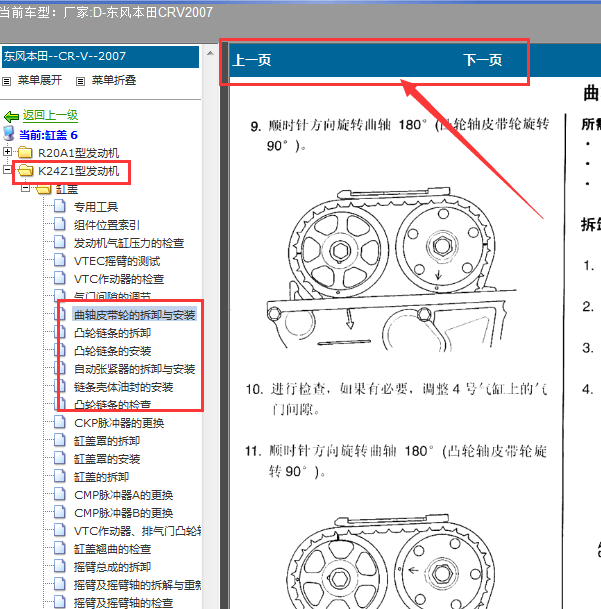Click the step 11 timing chain diagram
The image size is (601, 609).
[390, 561]
